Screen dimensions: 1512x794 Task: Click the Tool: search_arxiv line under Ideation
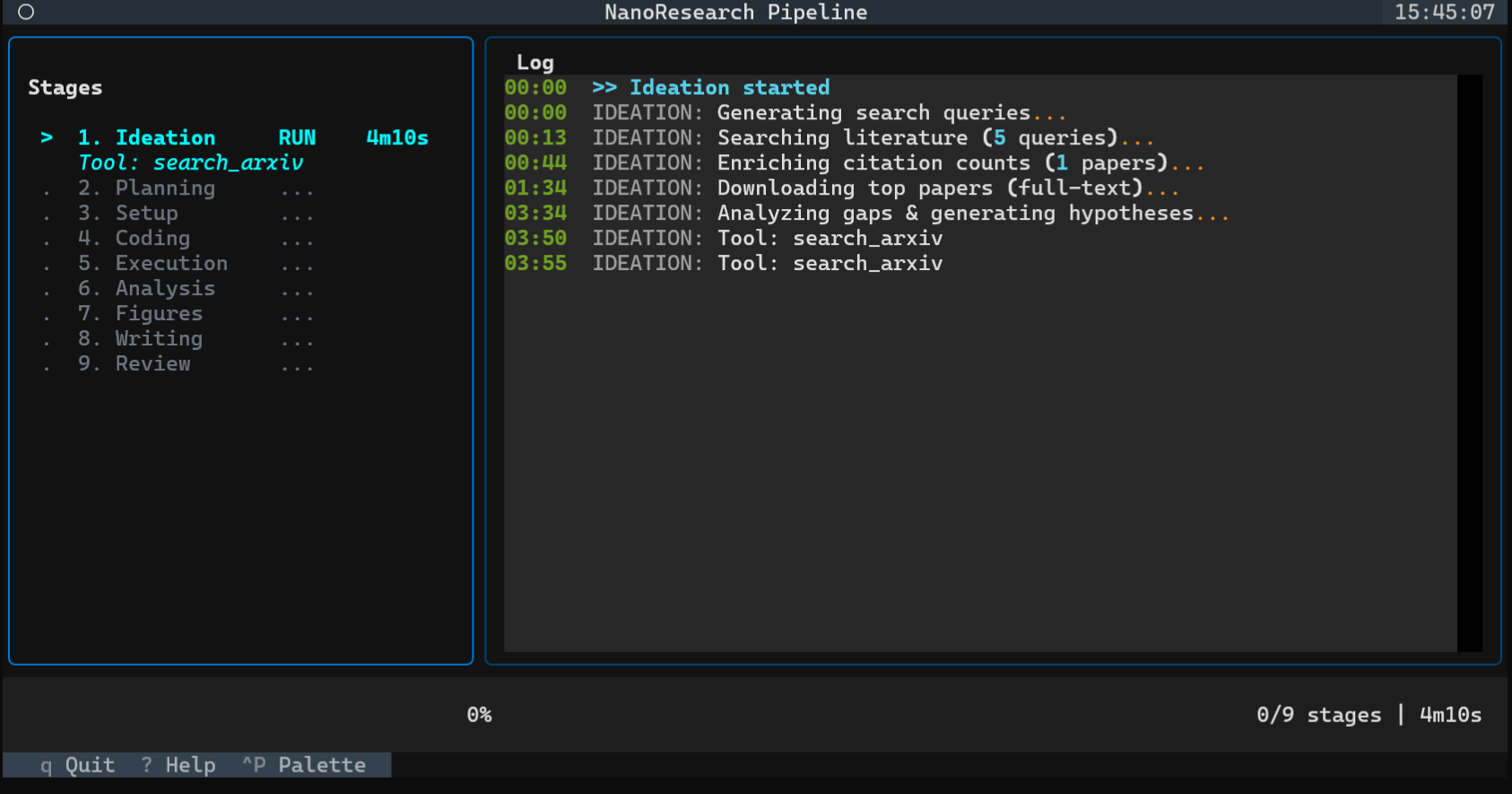[x=191, y=162]
